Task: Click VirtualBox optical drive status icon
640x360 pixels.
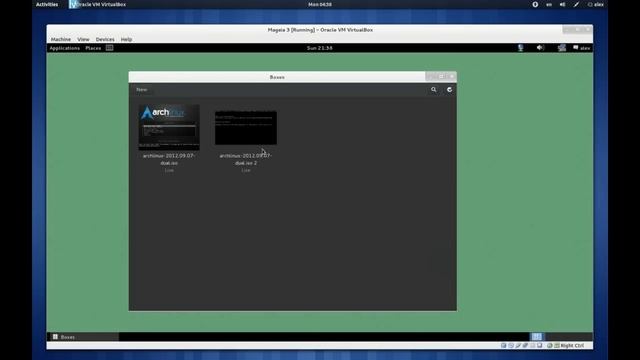Action: [511, 345]
